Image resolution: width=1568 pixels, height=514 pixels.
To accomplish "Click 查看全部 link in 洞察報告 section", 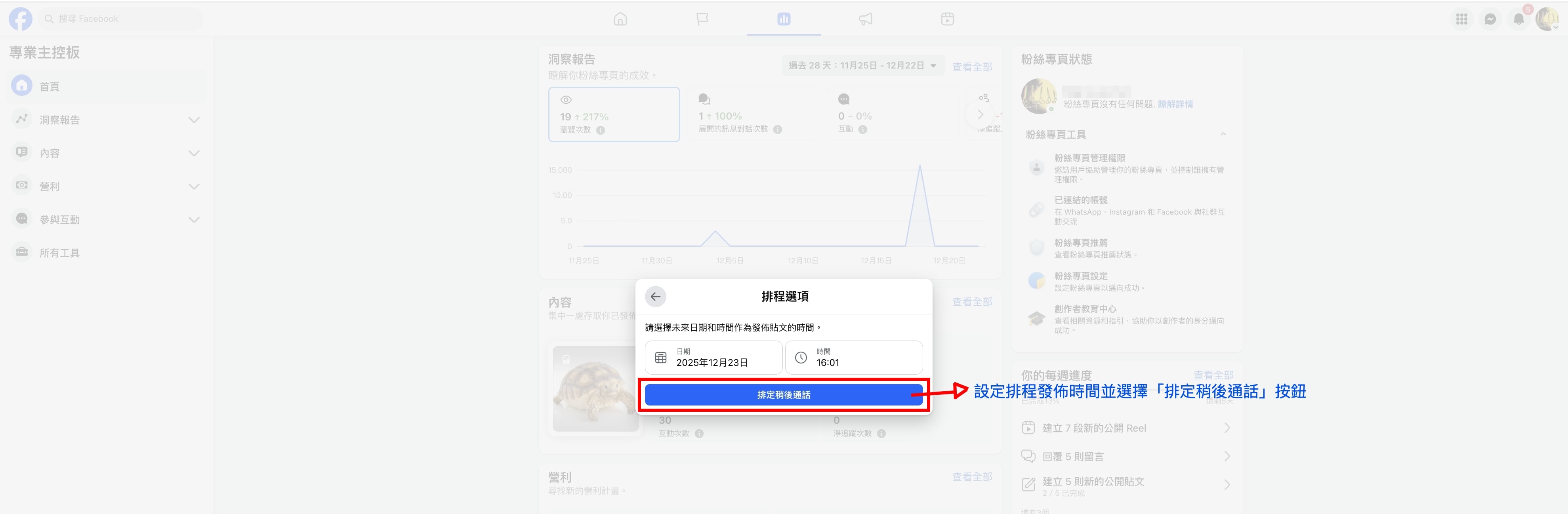I will (x=972, y=67).
